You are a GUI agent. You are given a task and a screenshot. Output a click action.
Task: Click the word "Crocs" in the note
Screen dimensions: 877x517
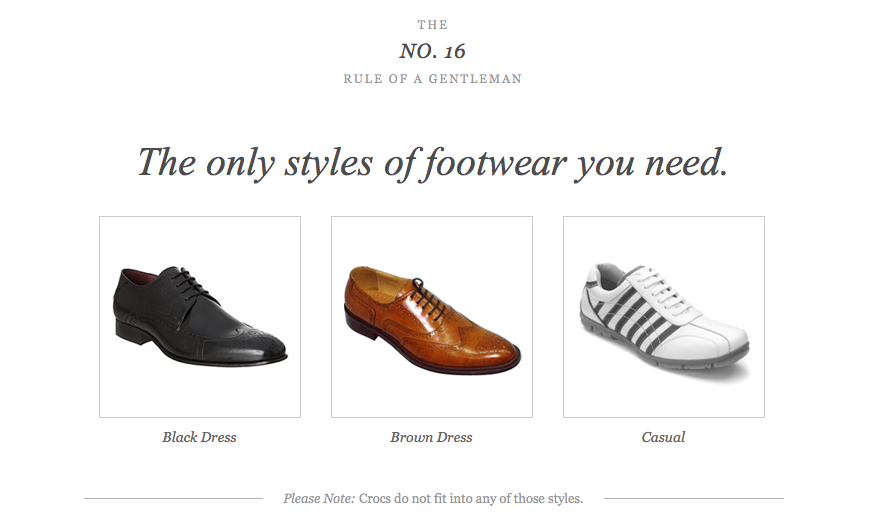(x=376, y=498)
